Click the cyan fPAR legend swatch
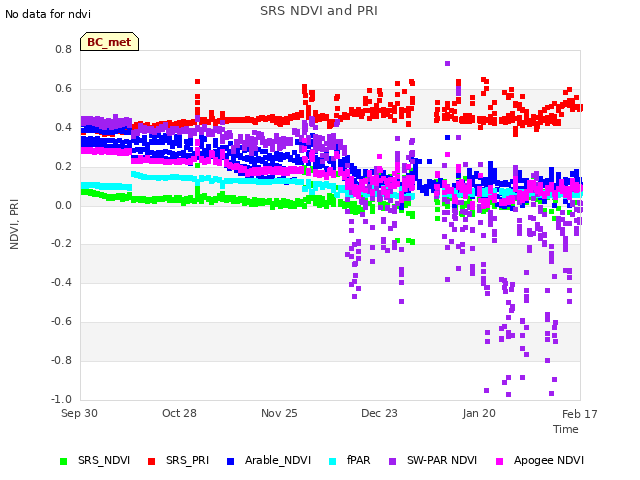 click(x=333, y=461)
